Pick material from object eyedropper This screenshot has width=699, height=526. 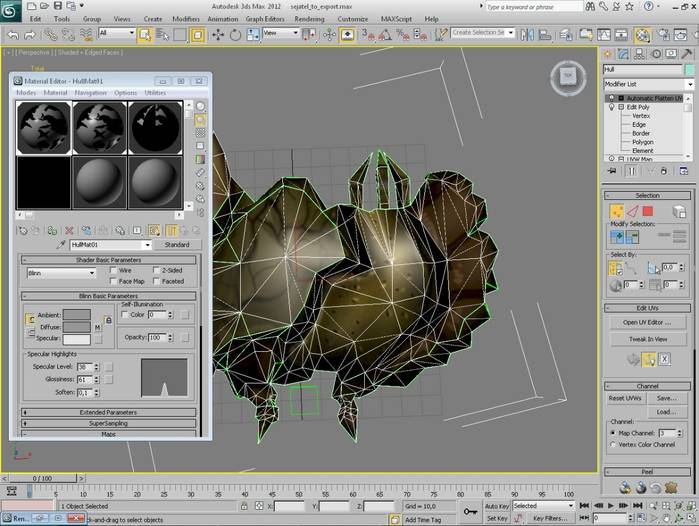click(61, 245)
